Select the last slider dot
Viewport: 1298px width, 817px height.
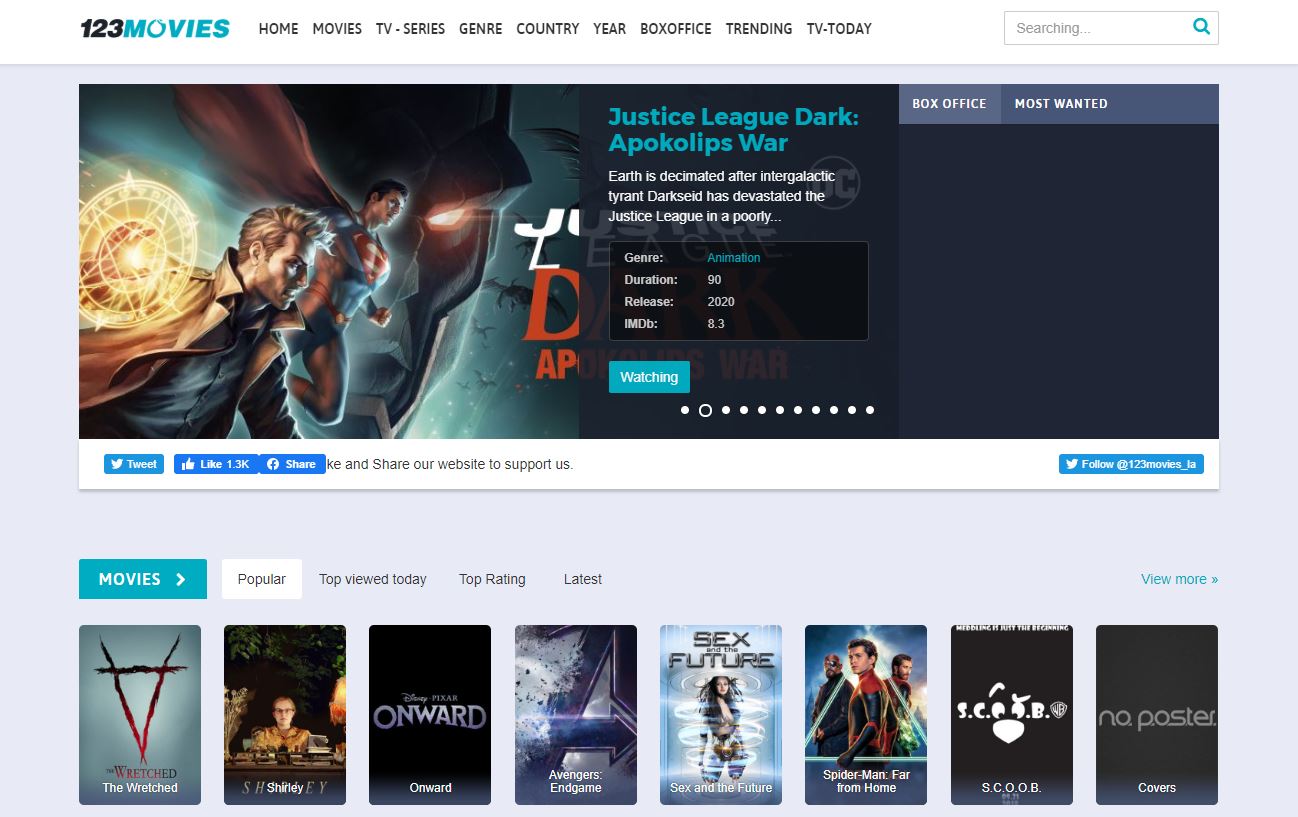pyautogui.click(x=870, y=410)
